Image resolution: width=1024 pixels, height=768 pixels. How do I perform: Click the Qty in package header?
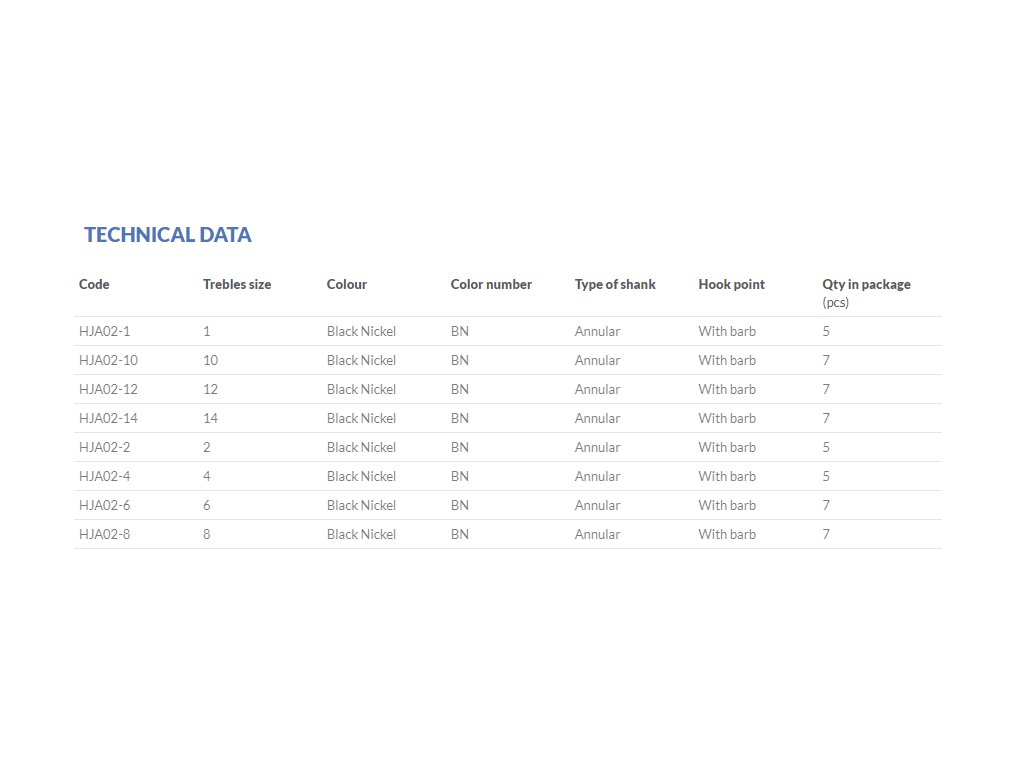pyautogui.click(x=866, y=284)
